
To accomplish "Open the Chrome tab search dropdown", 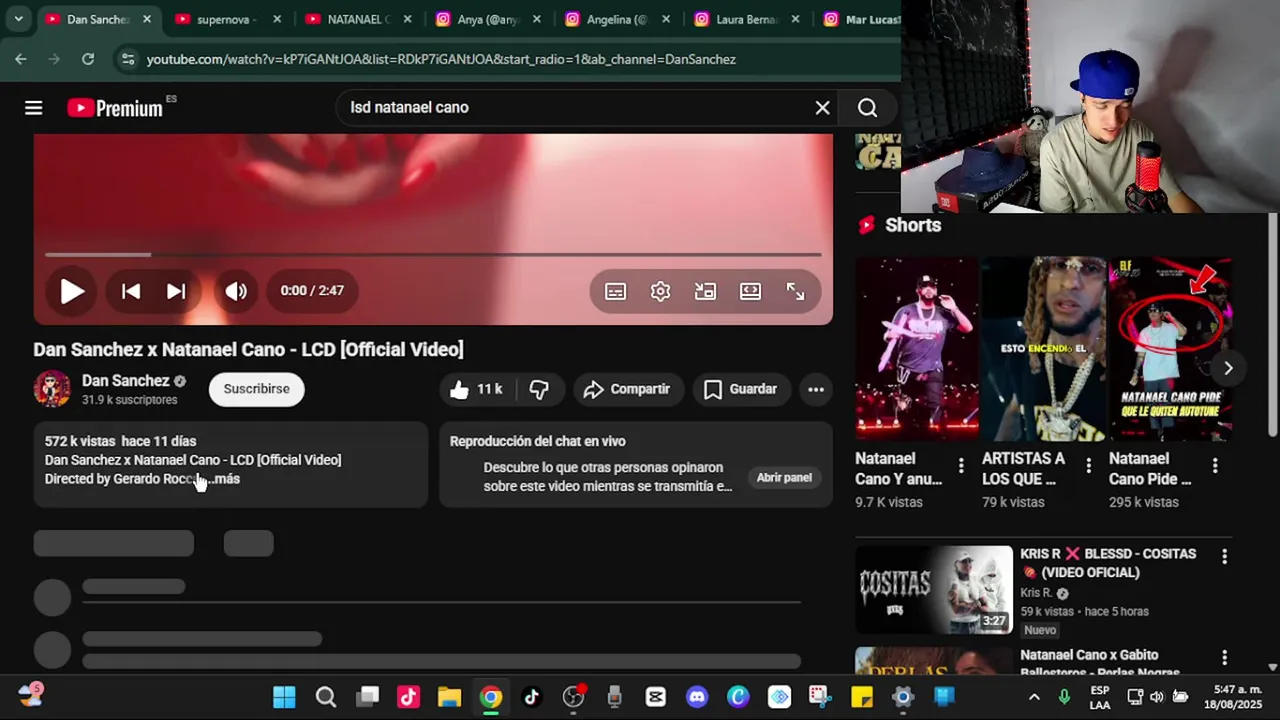I will pyautogui.click(x=18, y=19).
